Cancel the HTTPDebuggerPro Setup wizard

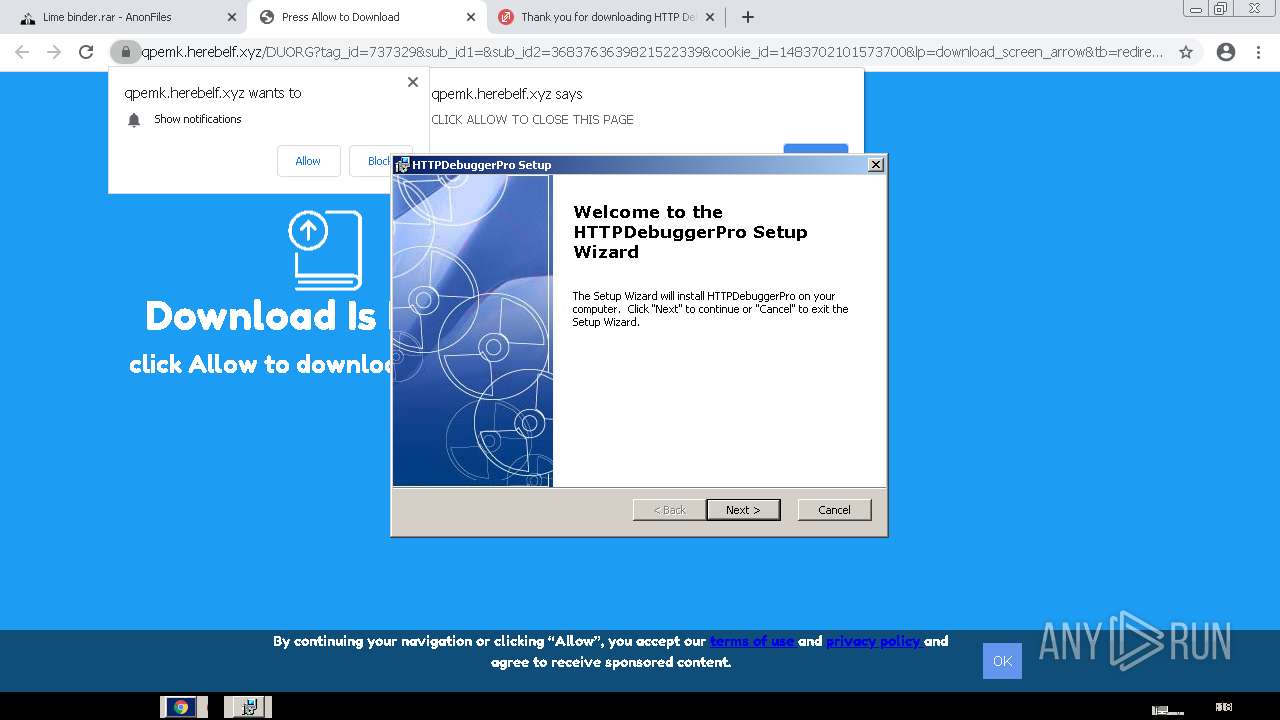(835, 510)
